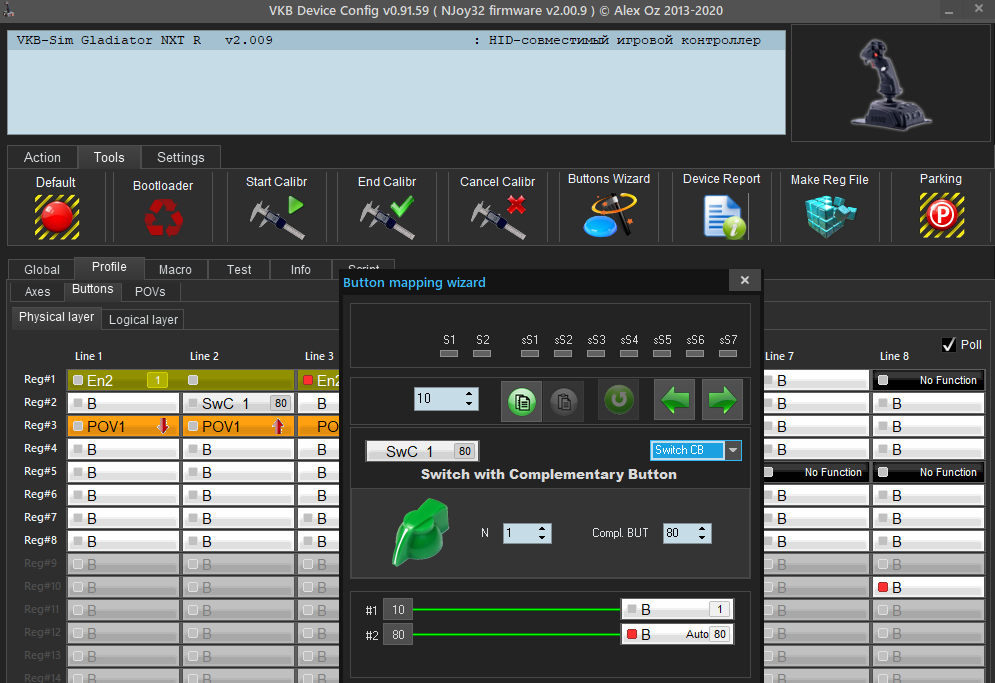Open the Switch CB function dropdown
This screenshot has width=995, height=683.
click(x=733, y=450)
